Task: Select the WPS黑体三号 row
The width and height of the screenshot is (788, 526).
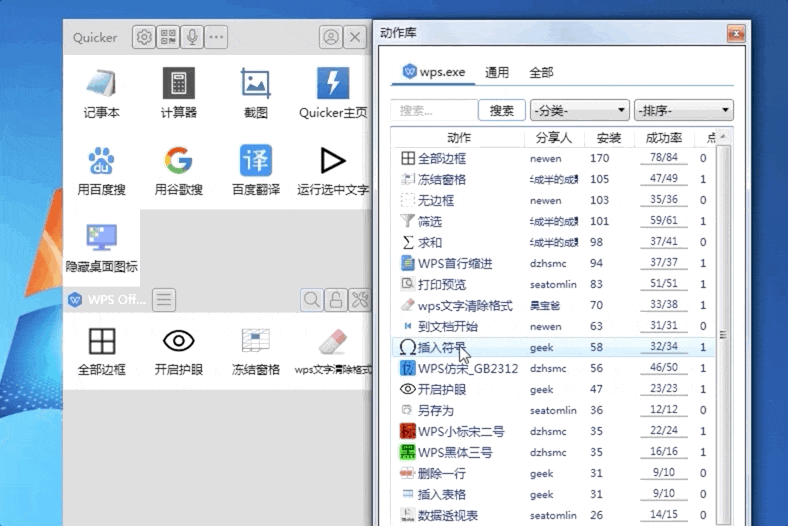Action: [553, 452]
